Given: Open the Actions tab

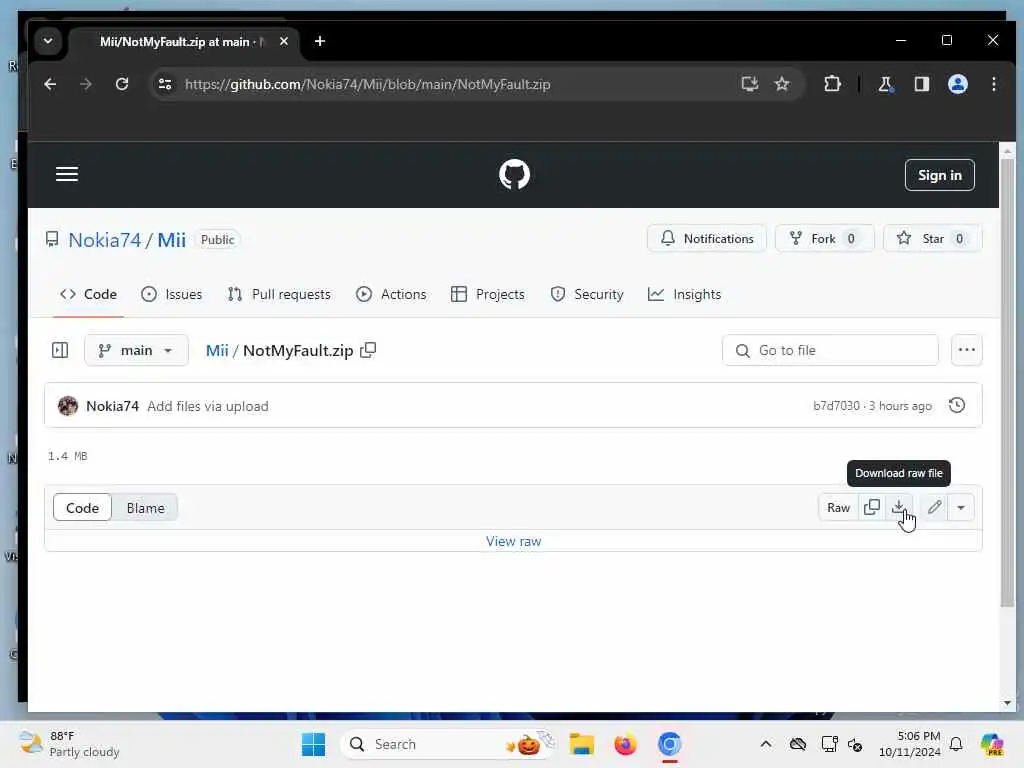Looking at the screenshot, I should point(391,295).
